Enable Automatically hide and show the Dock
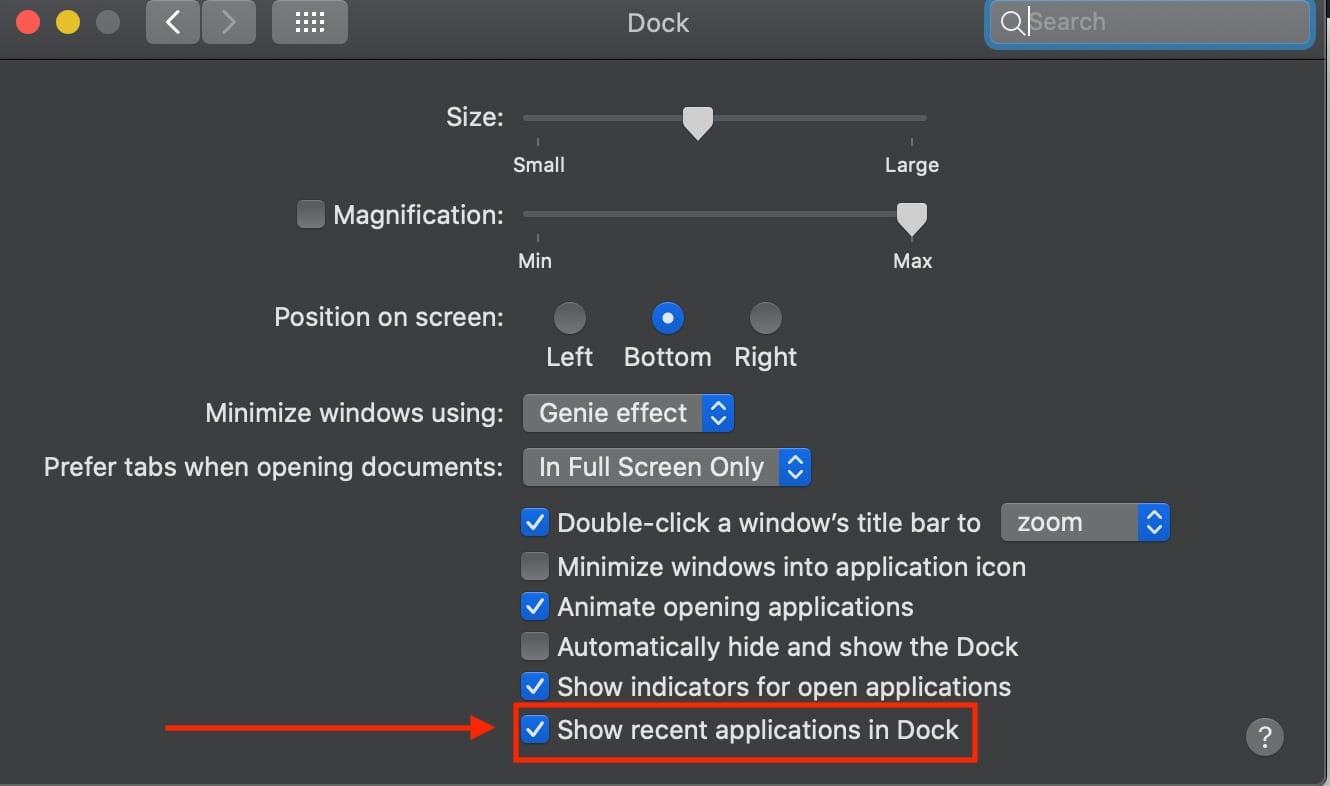 (535, 646)
